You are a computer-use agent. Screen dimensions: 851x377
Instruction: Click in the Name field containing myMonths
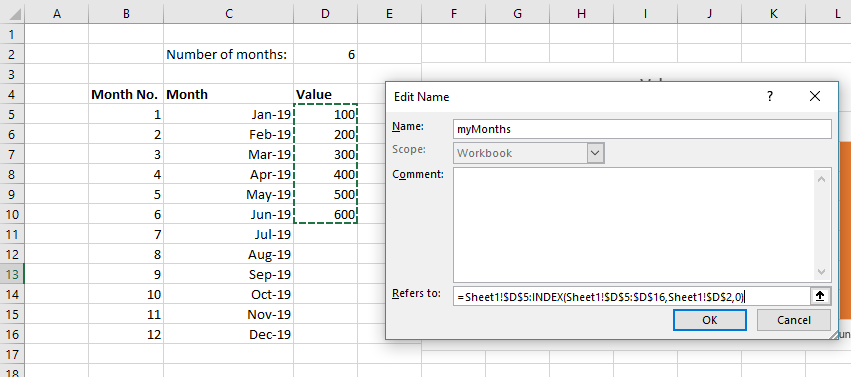click(x=642, y=130)
